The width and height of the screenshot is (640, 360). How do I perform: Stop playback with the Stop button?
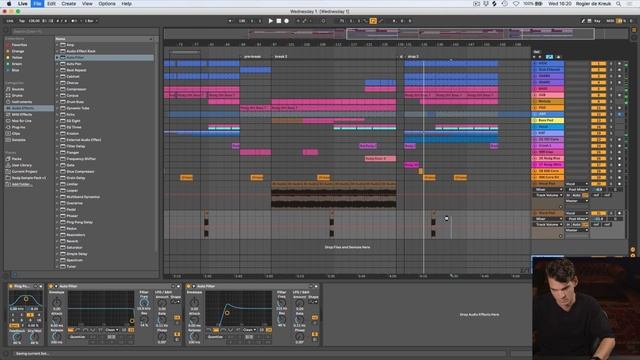279,21
